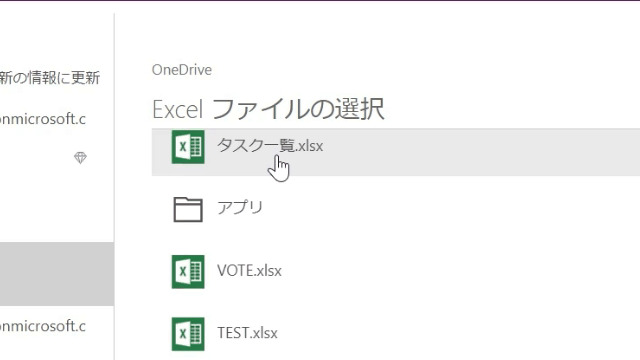The width and height of the screenshot is (640, 360).
Task: Choose the VOTE.xlsx file name
Action: tap(249, 271)
